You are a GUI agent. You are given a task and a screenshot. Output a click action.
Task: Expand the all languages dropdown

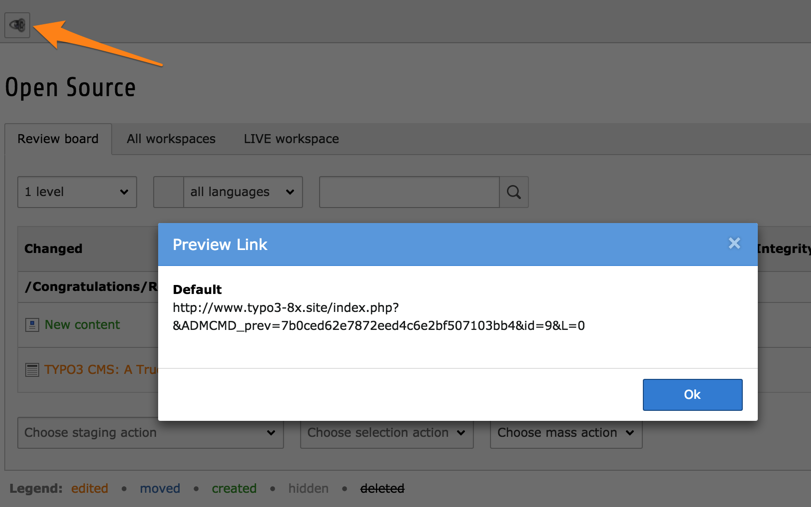pos(243,192)
